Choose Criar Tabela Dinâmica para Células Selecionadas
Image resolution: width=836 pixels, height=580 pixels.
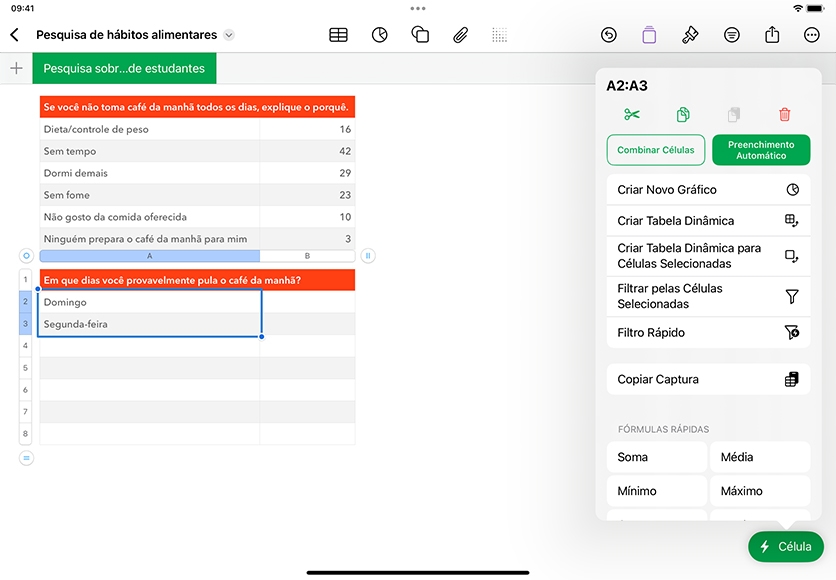tap(708, 256)
